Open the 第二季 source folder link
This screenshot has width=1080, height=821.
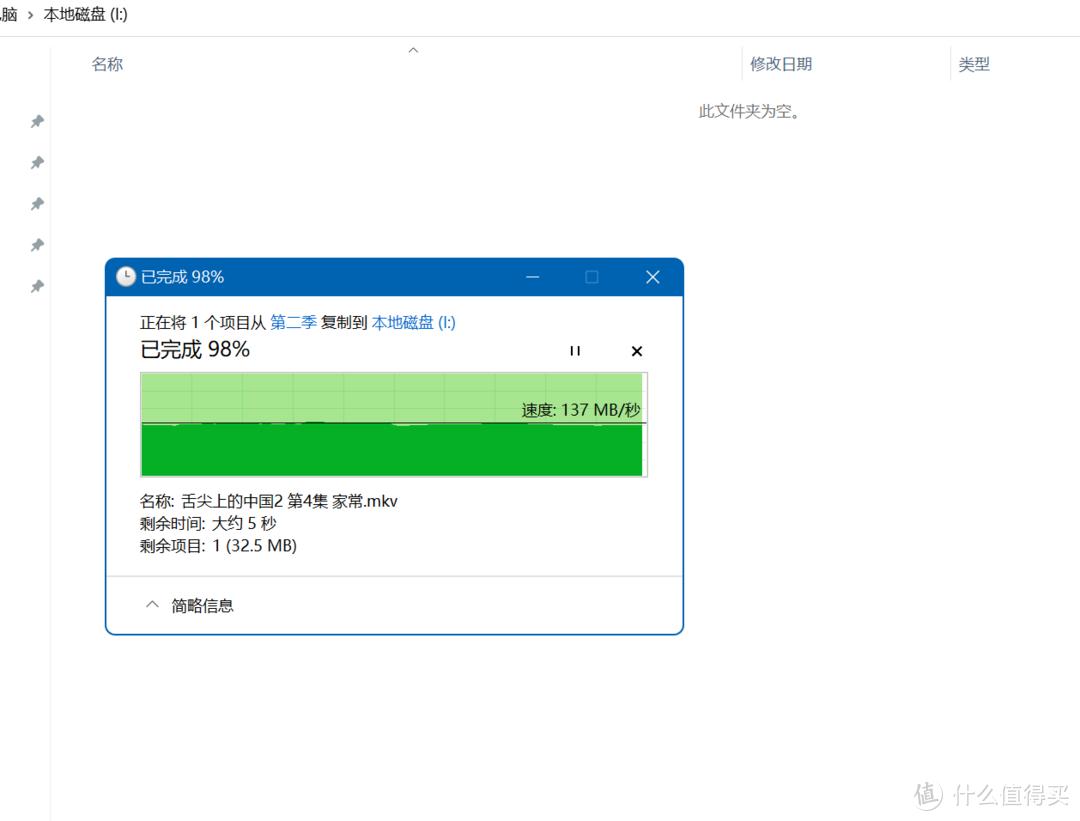(292, 322)
